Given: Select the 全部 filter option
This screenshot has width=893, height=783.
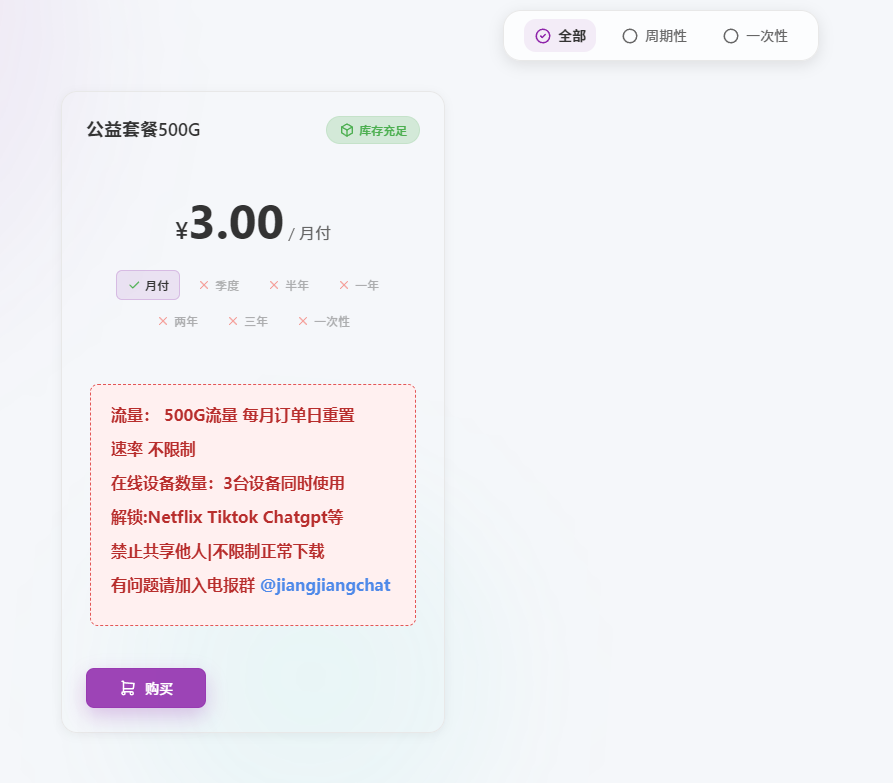Looking at the screenshot, I should (560, 36).
